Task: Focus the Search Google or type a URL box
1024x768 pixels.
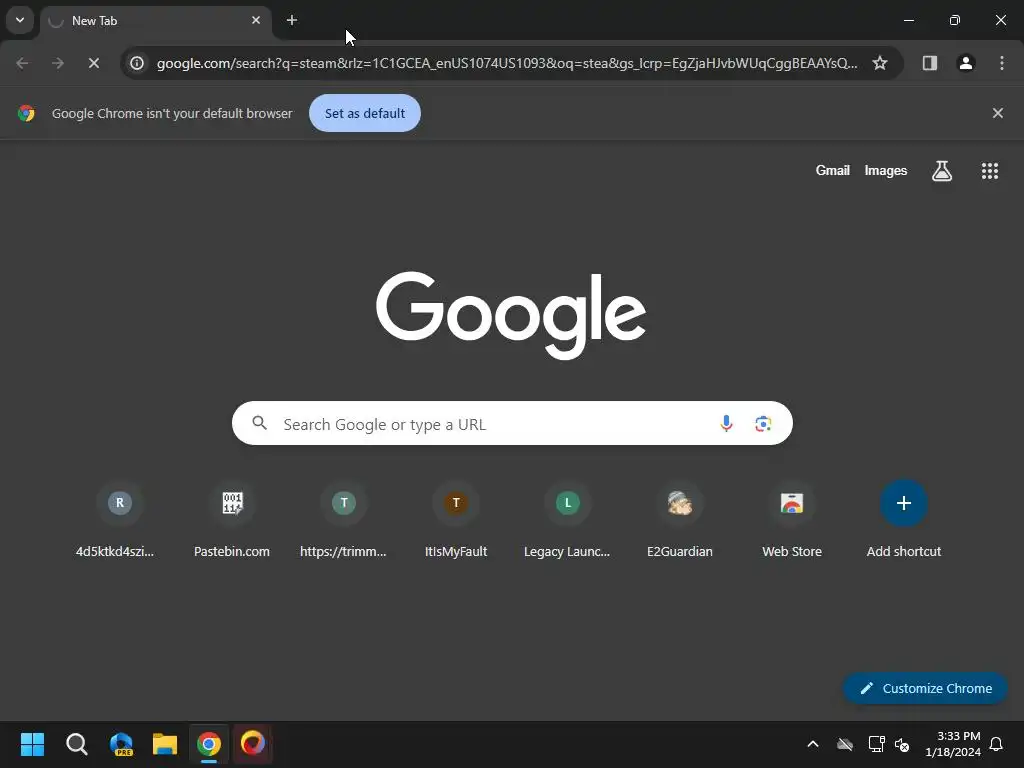Action: [x=512, y=423]
